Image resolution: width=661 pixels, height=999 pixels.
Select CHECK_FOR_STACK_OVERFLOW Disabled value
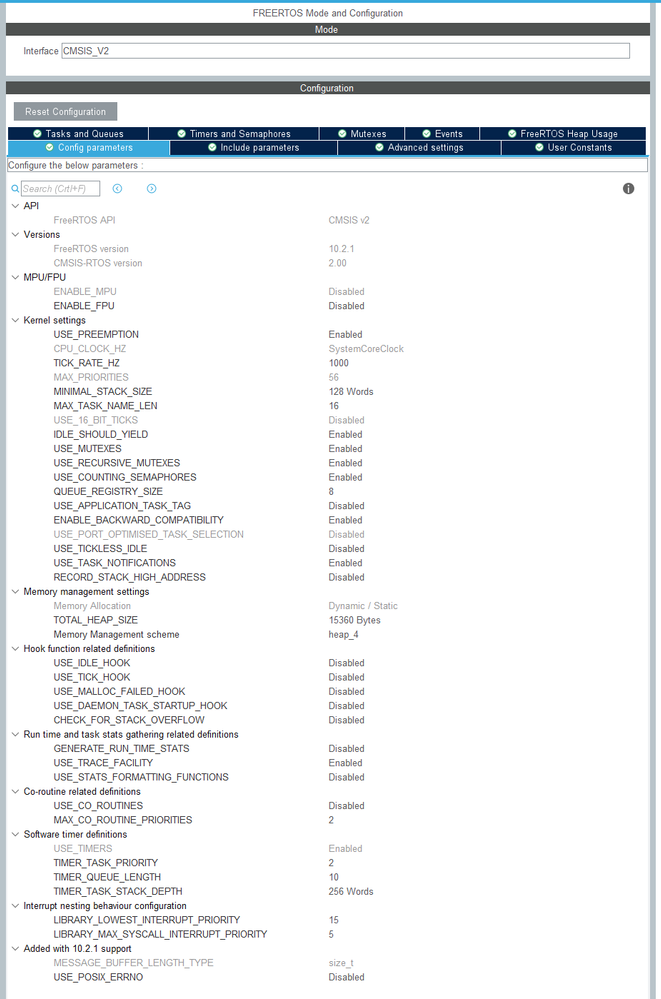coord(346,720)
